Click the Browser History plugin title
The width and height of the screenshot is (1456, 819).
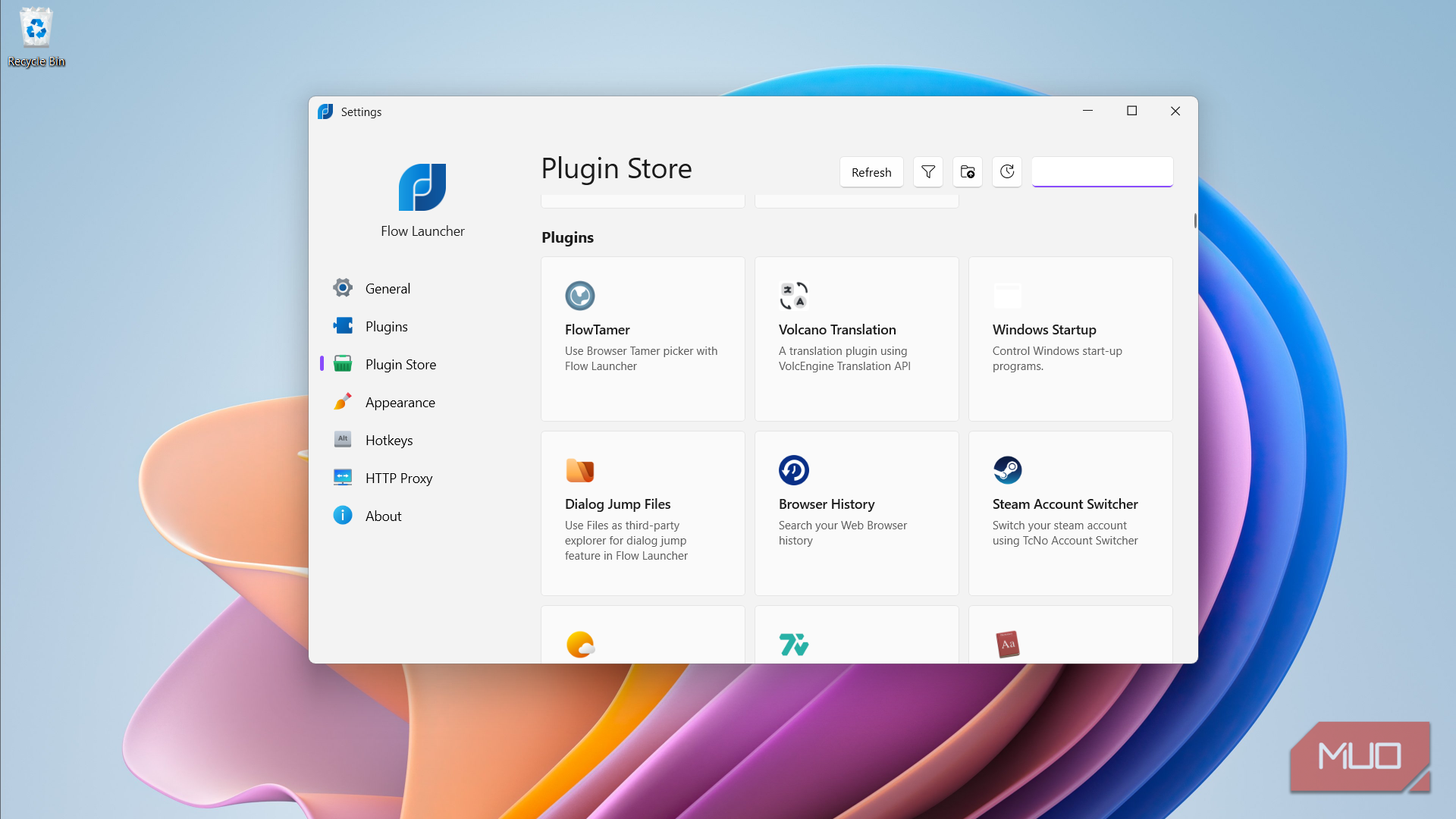827,504
